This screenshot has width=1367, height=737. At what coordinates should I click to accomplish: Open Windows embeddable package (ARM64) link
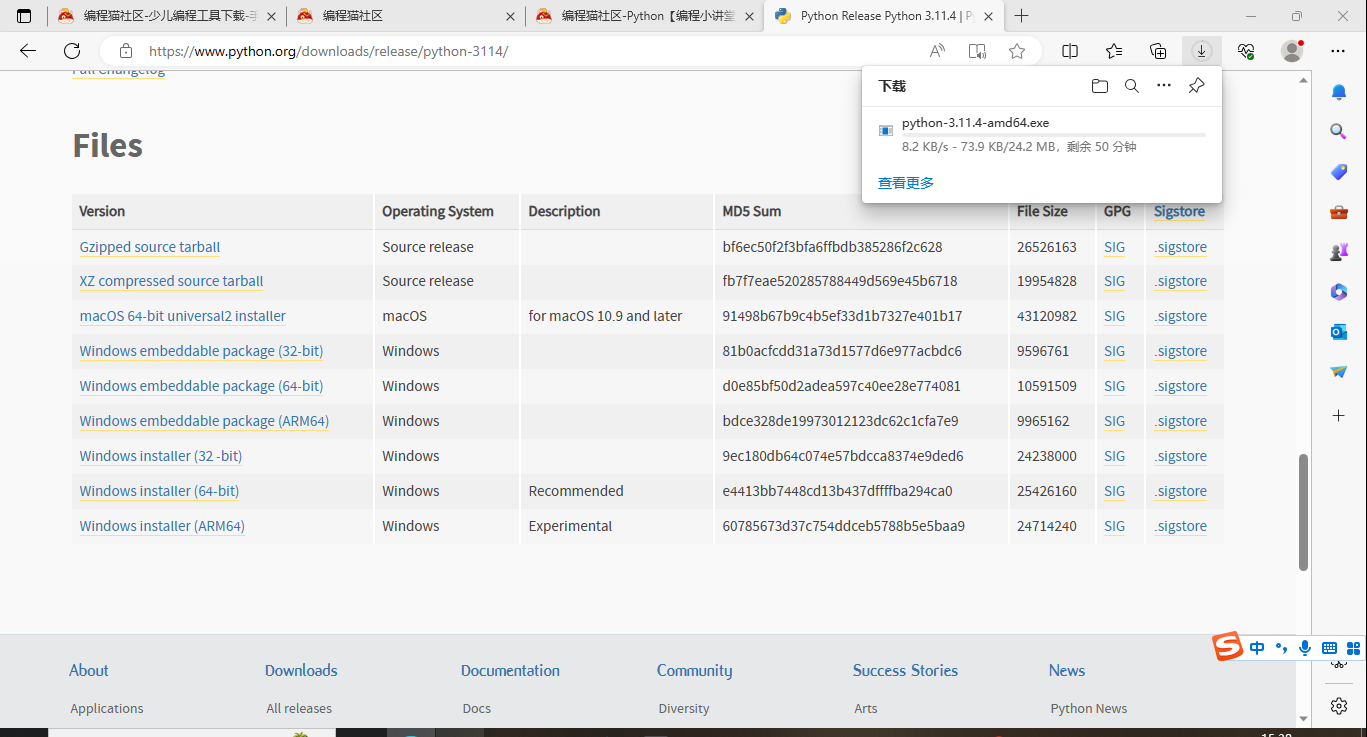coord(204,421)
